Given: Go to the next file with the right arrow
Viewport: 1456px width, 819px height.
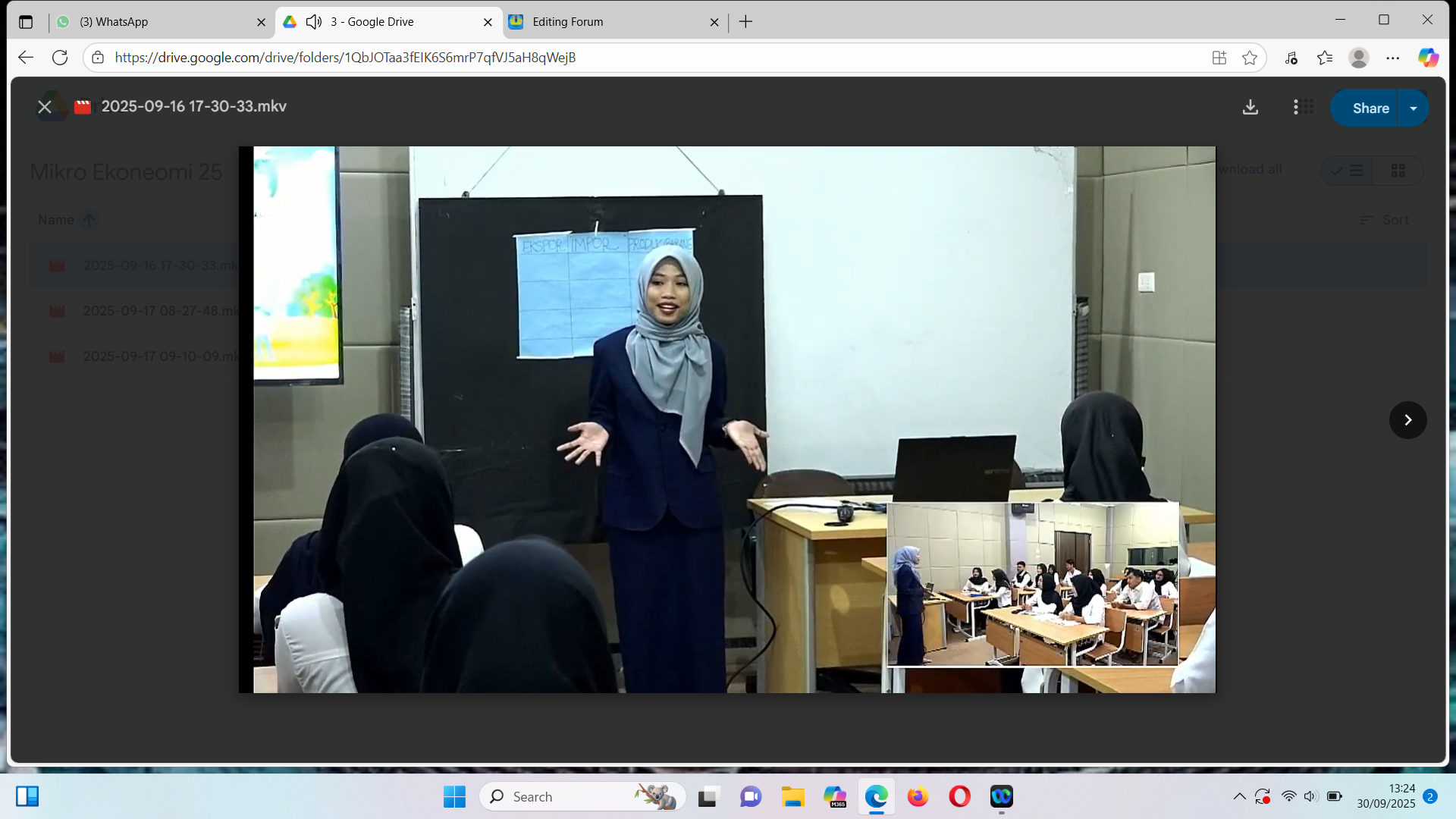Looking at the screenshot, I should (1407, 420).
